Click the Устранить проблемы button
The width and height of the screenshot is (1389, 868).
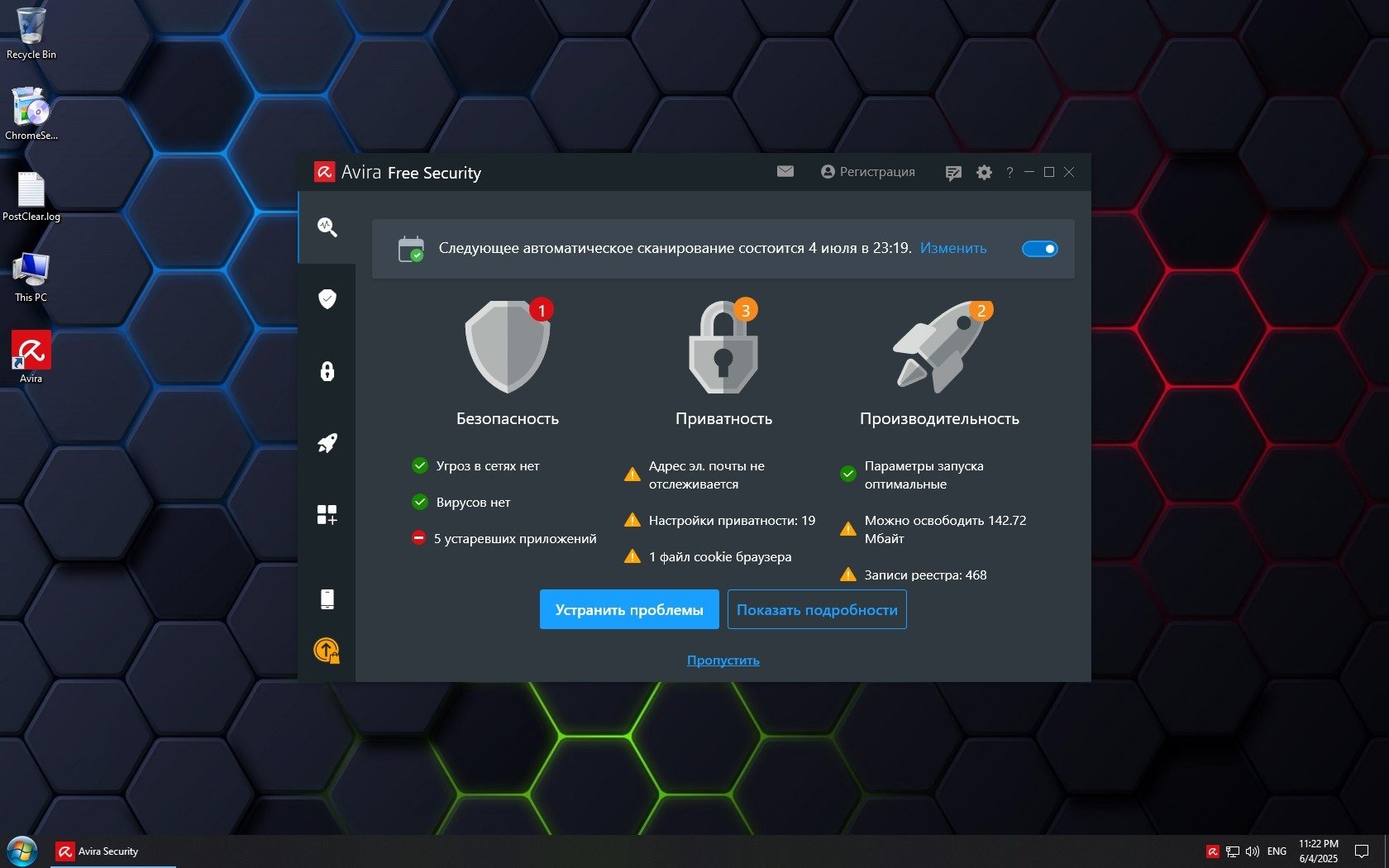629,609
